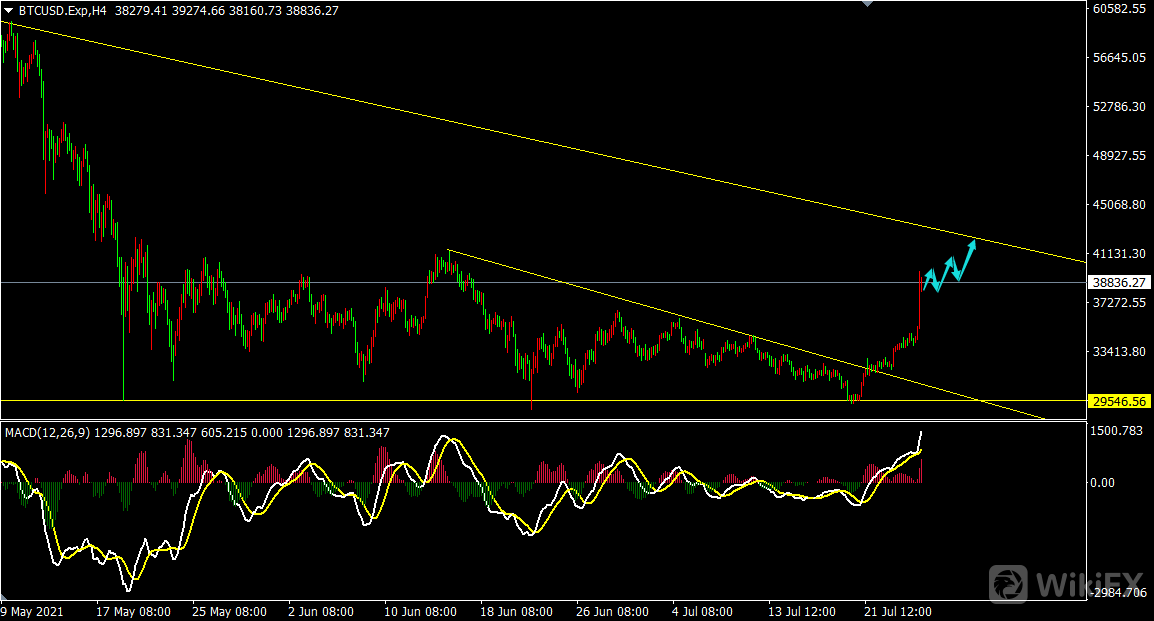Click the 45068.80 price scale label
This screenshot has width=1154, height=621.
[1119, 205]
